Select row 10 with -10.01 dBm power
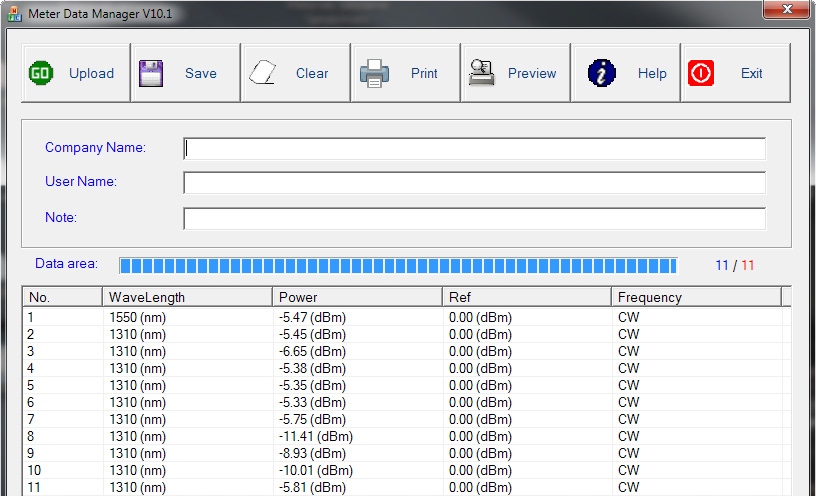Viewport: 816px width, 496px height. (316, 470)
